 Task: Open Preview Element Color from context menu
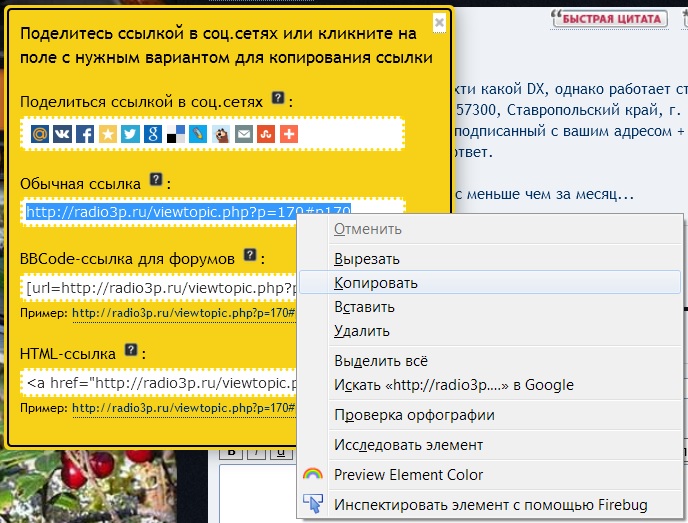[408, 475]
